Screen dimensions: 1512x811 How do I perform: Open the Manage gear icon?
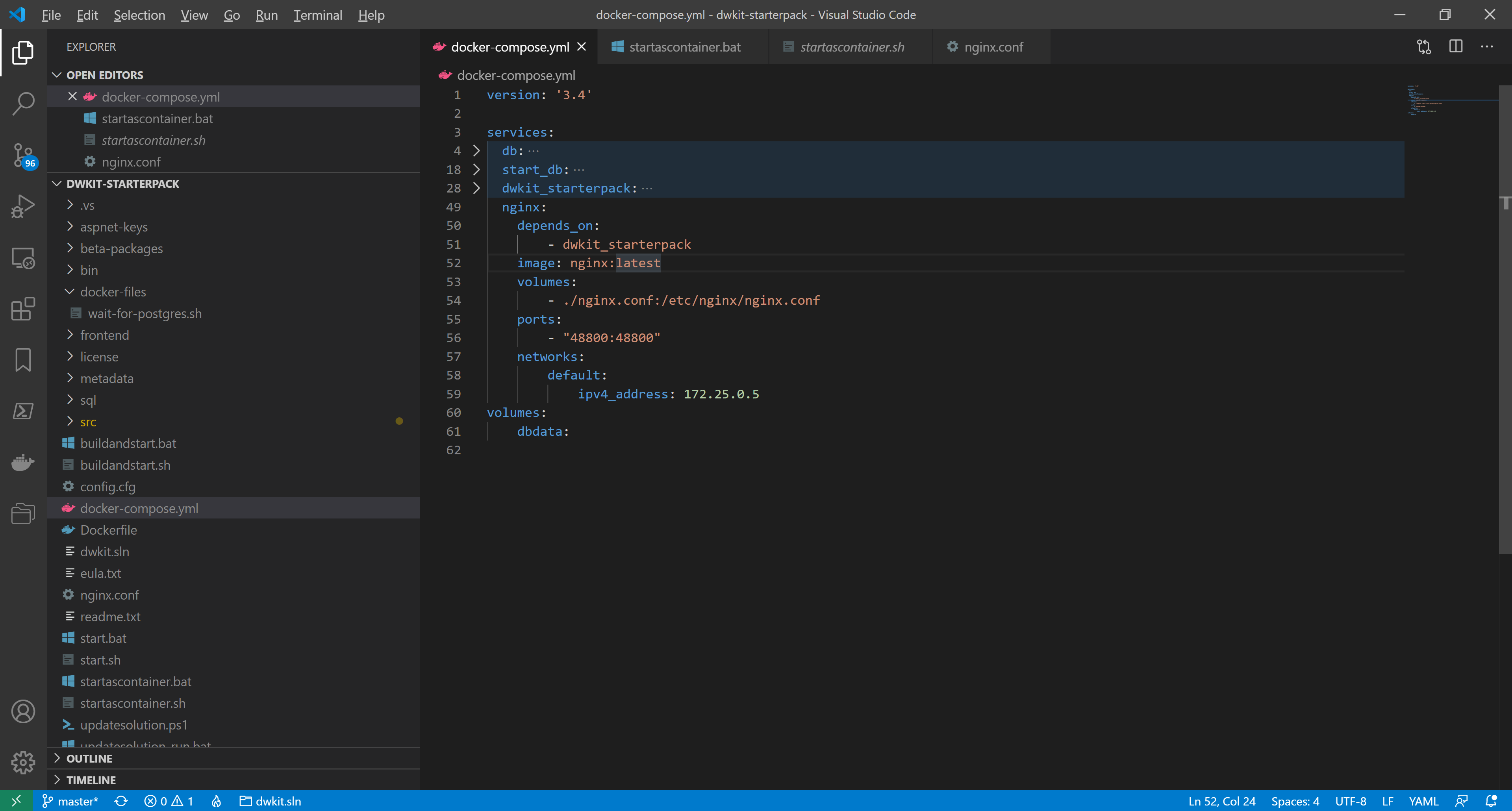tap(23, 762)
